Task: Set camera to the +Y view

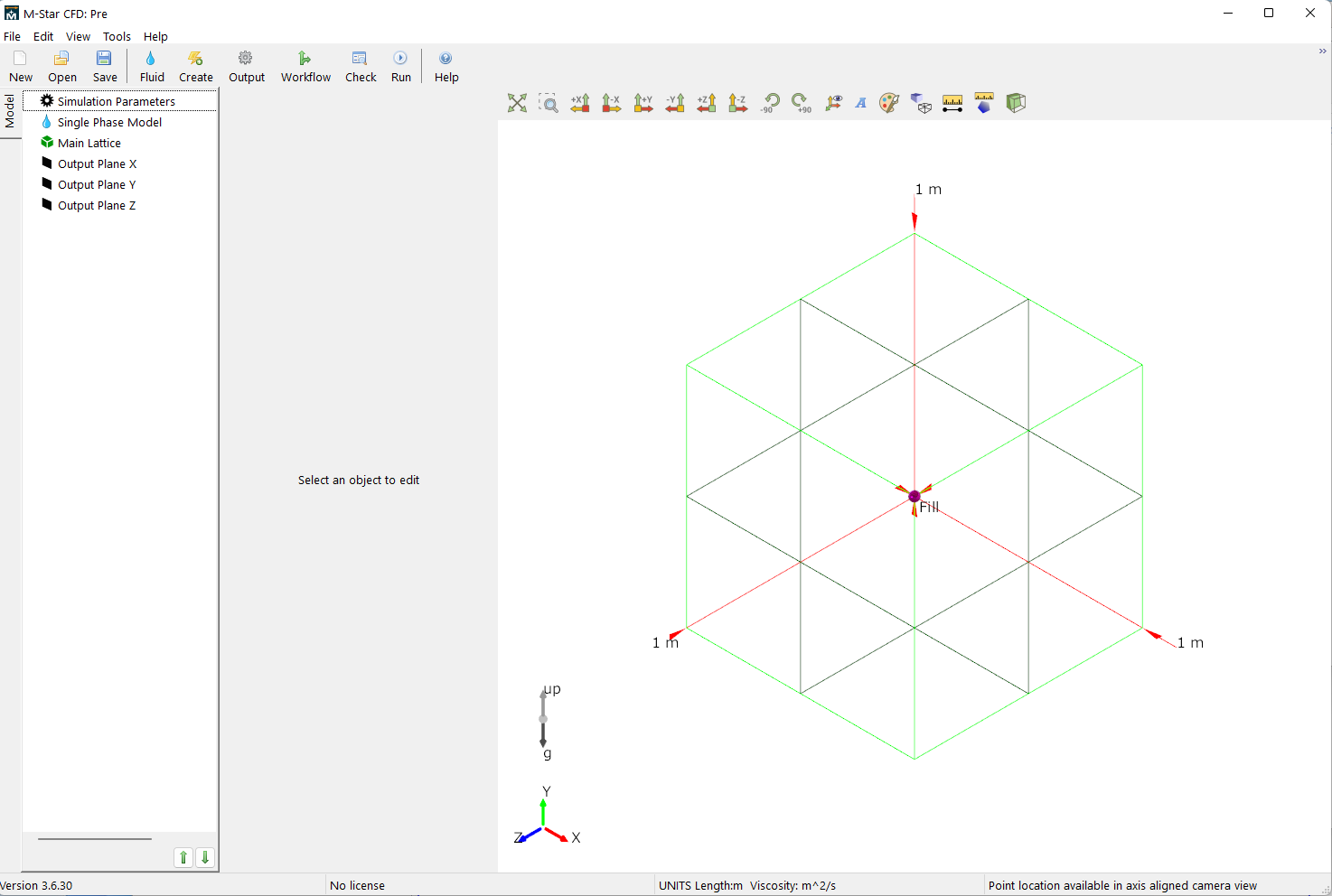Action: click(x=643, y=103)
